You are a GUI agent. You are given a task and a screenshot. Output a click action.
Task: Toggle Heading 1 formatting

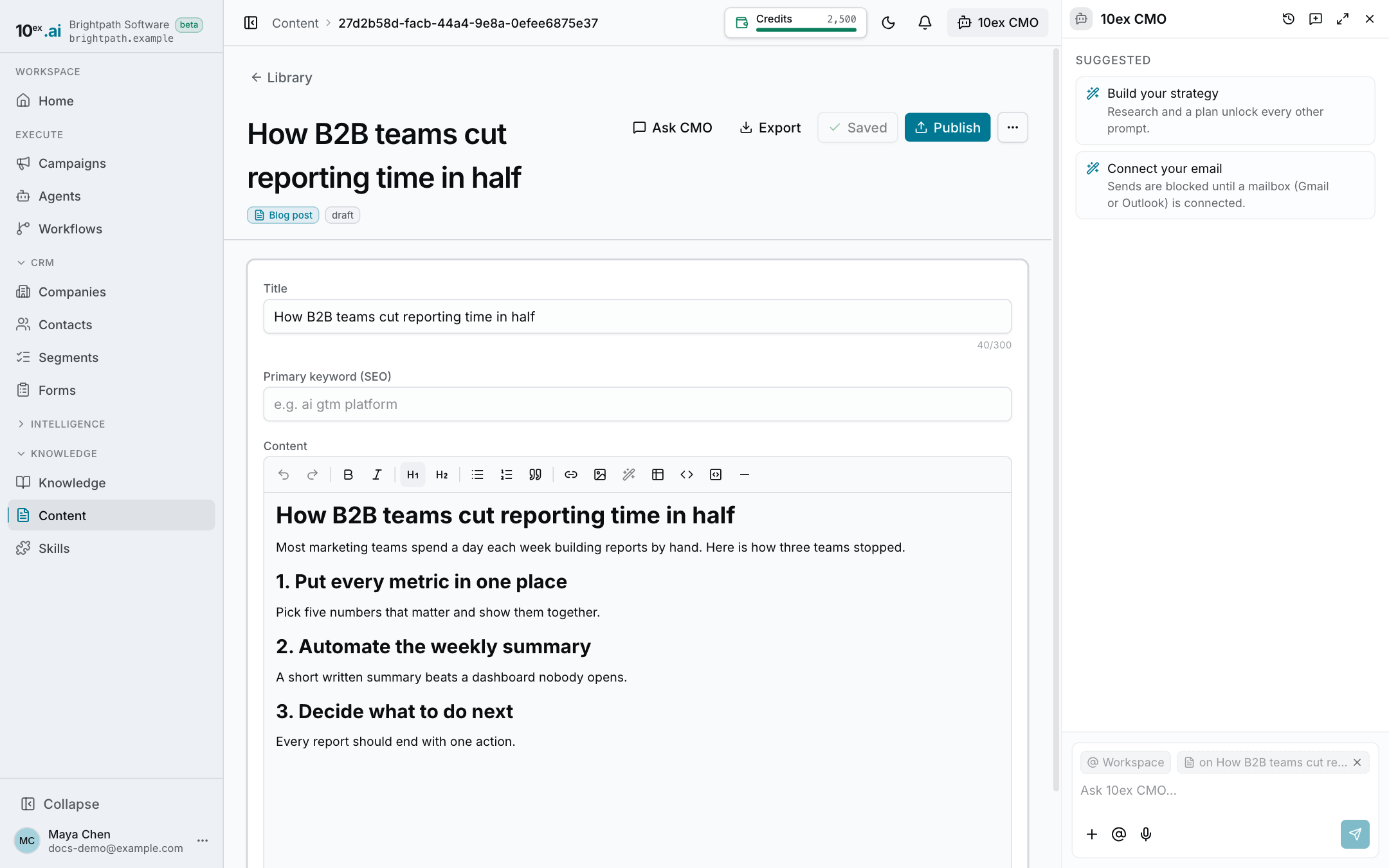pyautogui.click(x=413, y=475)
